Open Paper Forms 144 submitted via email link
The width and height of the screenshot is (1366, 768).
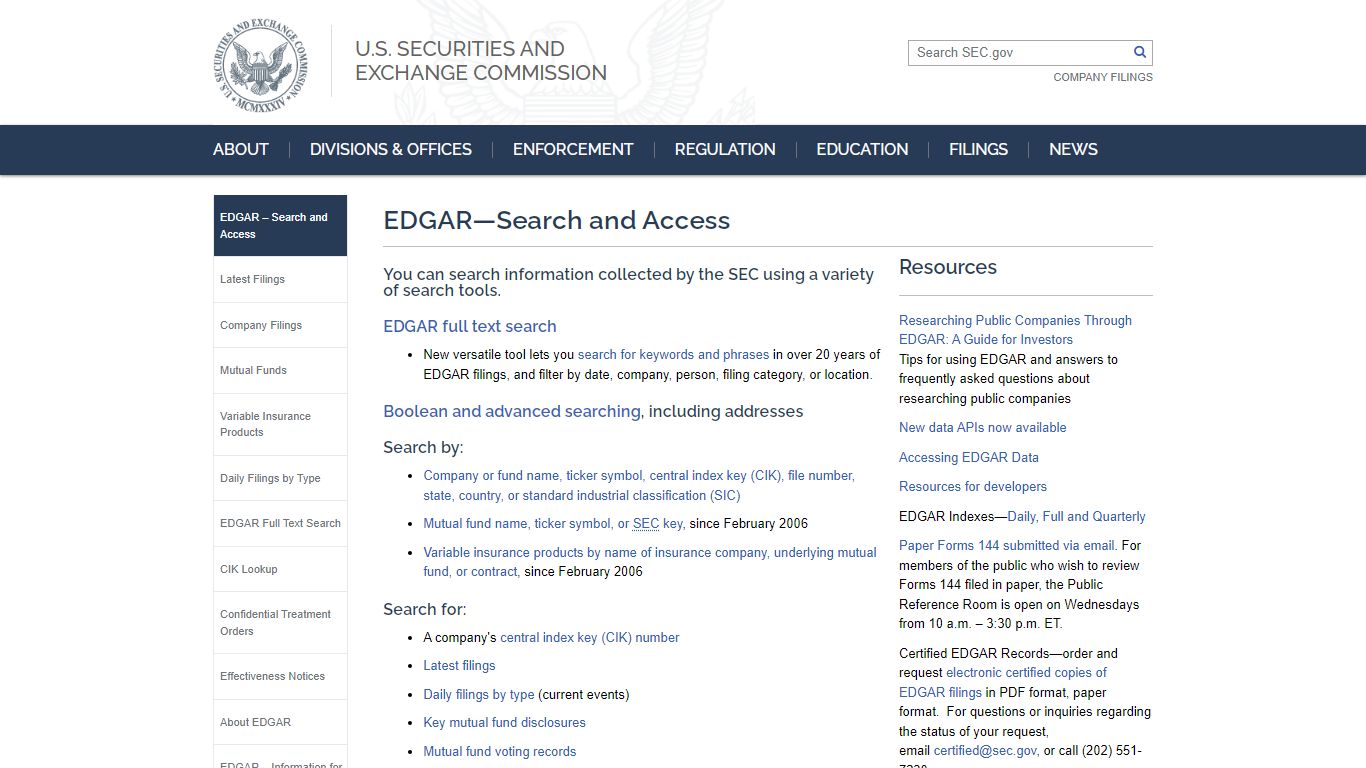[x=1007, y=545]
